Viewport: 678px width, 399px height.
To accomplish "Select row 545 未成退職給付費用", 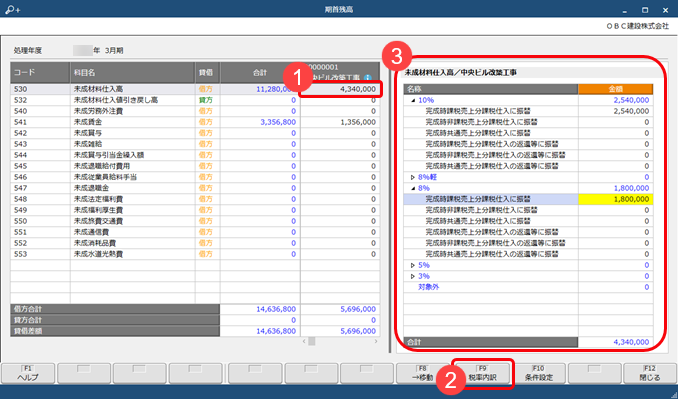I will tap(195, 166).
